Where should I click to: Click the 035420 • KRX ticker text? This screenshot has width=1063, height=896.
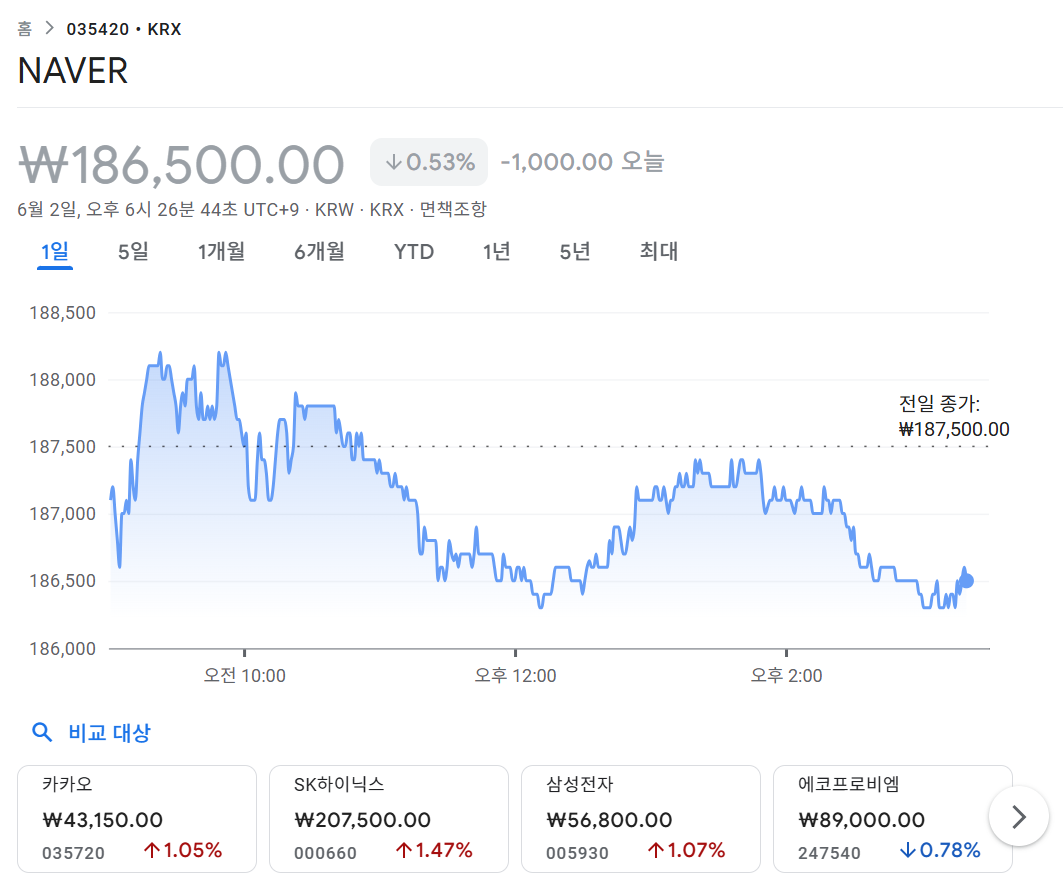pos(123,29)
